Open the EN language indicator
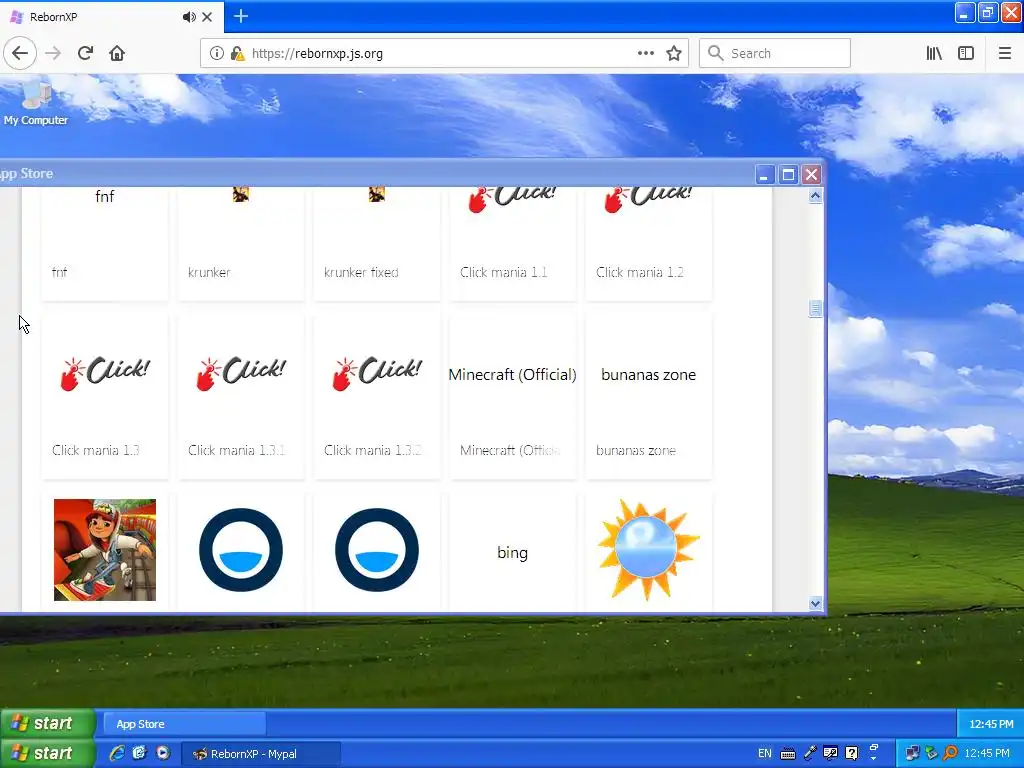1024x768 pixels. coord(765,753)
